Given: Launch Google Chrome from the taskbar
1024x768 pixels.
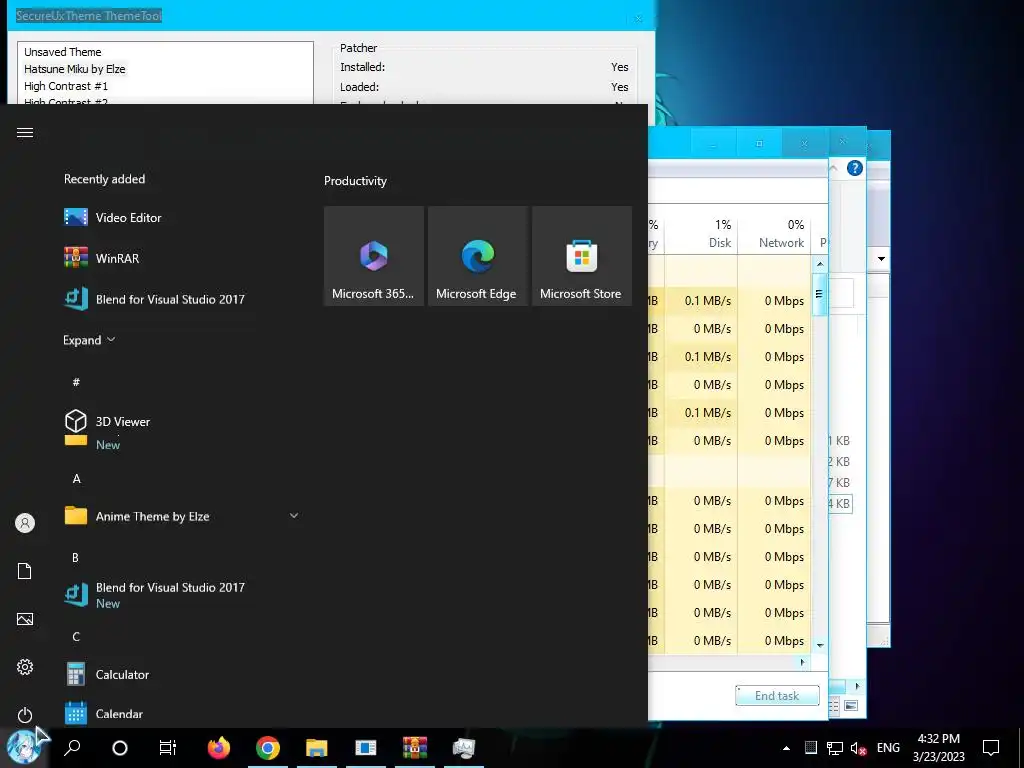Looking at the screenshot, I should (268, 748).
